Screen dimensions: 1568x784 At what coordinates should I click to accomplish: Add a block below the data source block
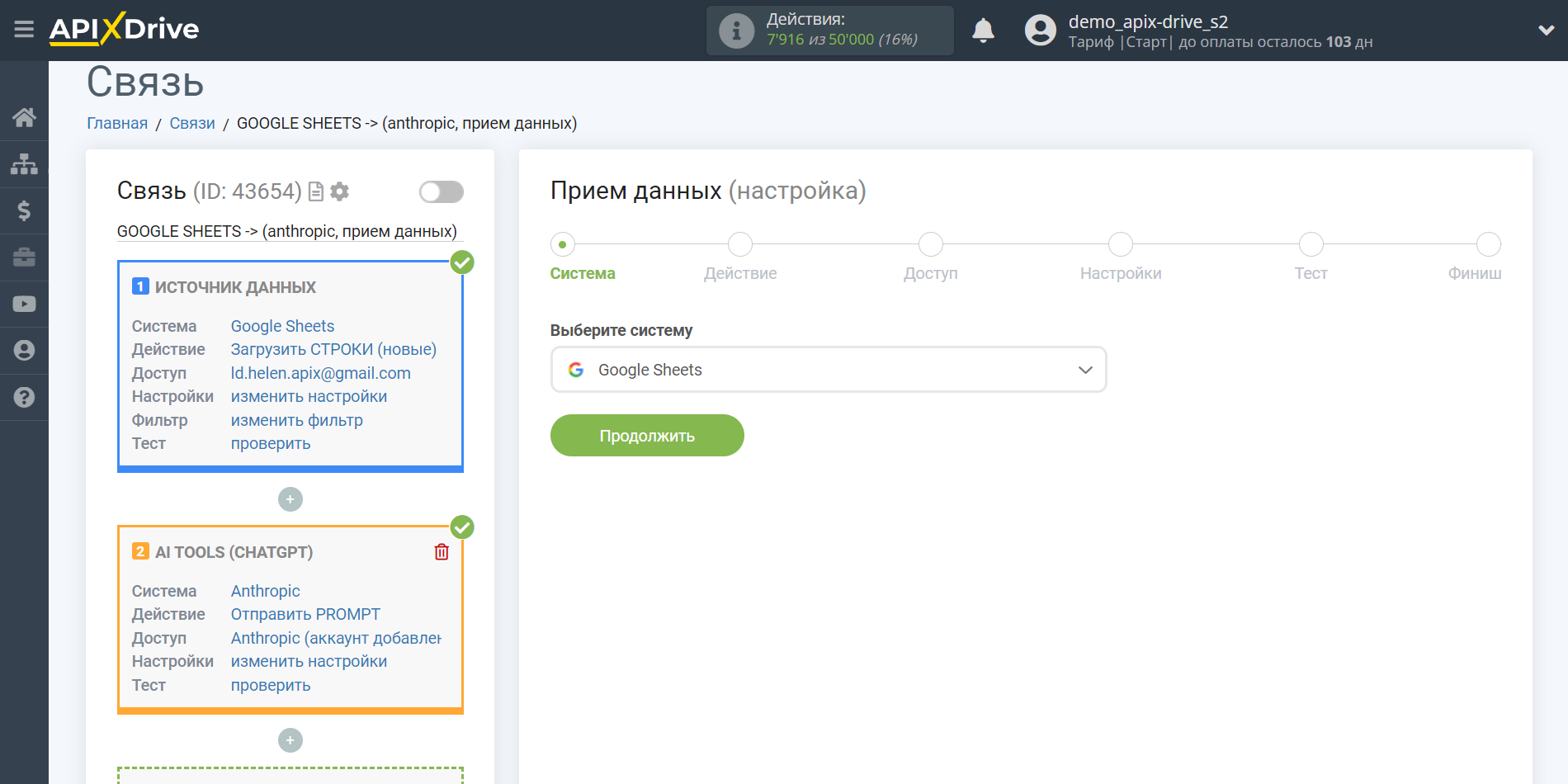click(290, 499)
